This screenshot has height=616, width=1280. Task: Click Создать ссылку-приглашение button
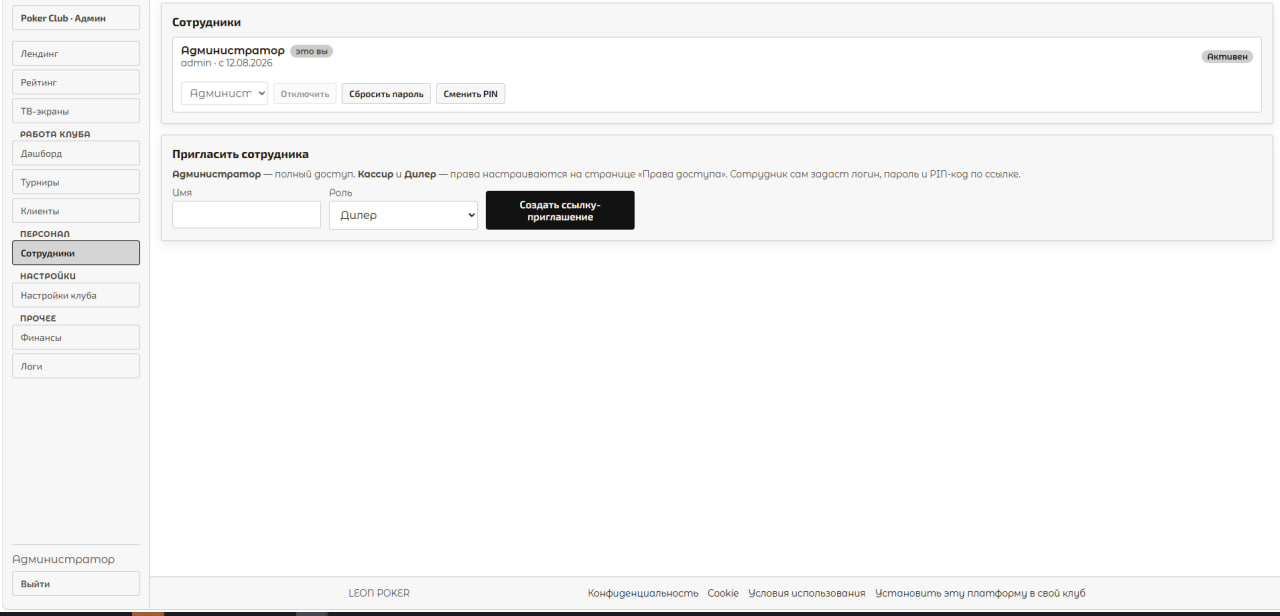560,211
